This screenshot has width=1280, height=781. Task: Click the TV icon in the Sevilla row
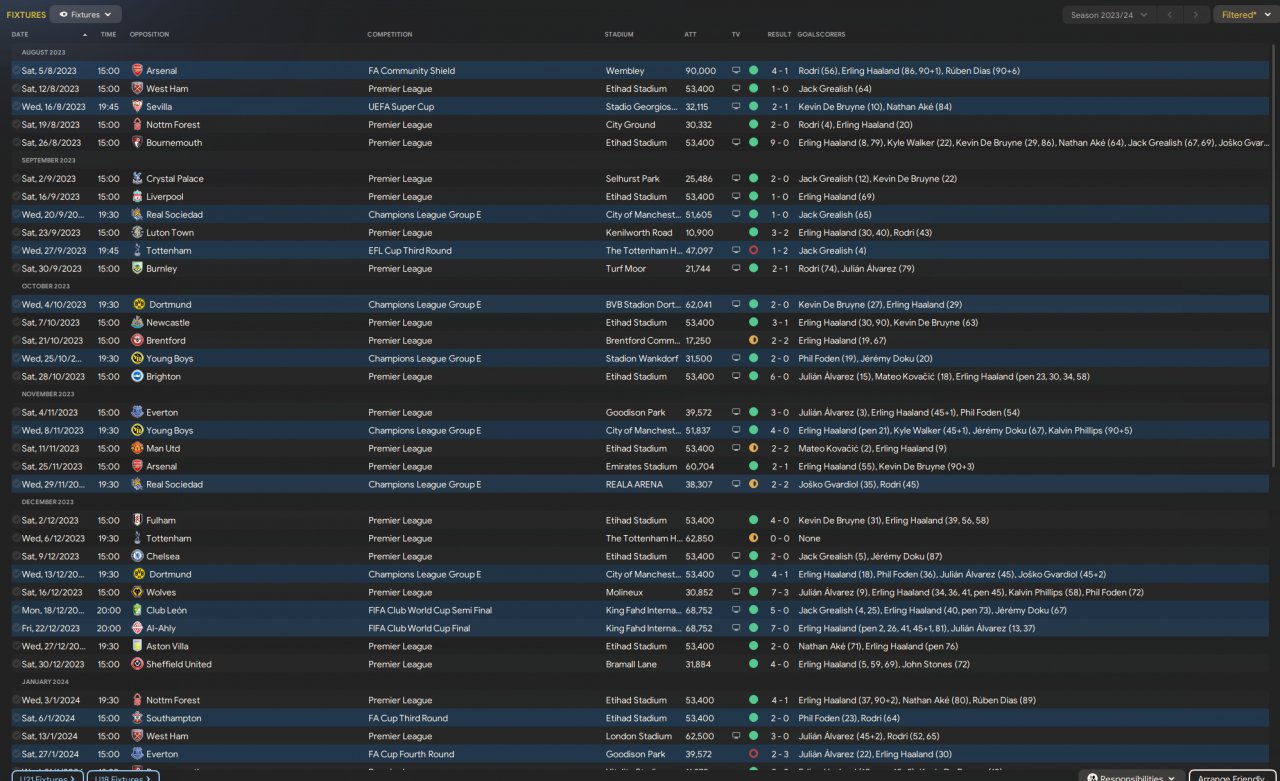[737, 107]
